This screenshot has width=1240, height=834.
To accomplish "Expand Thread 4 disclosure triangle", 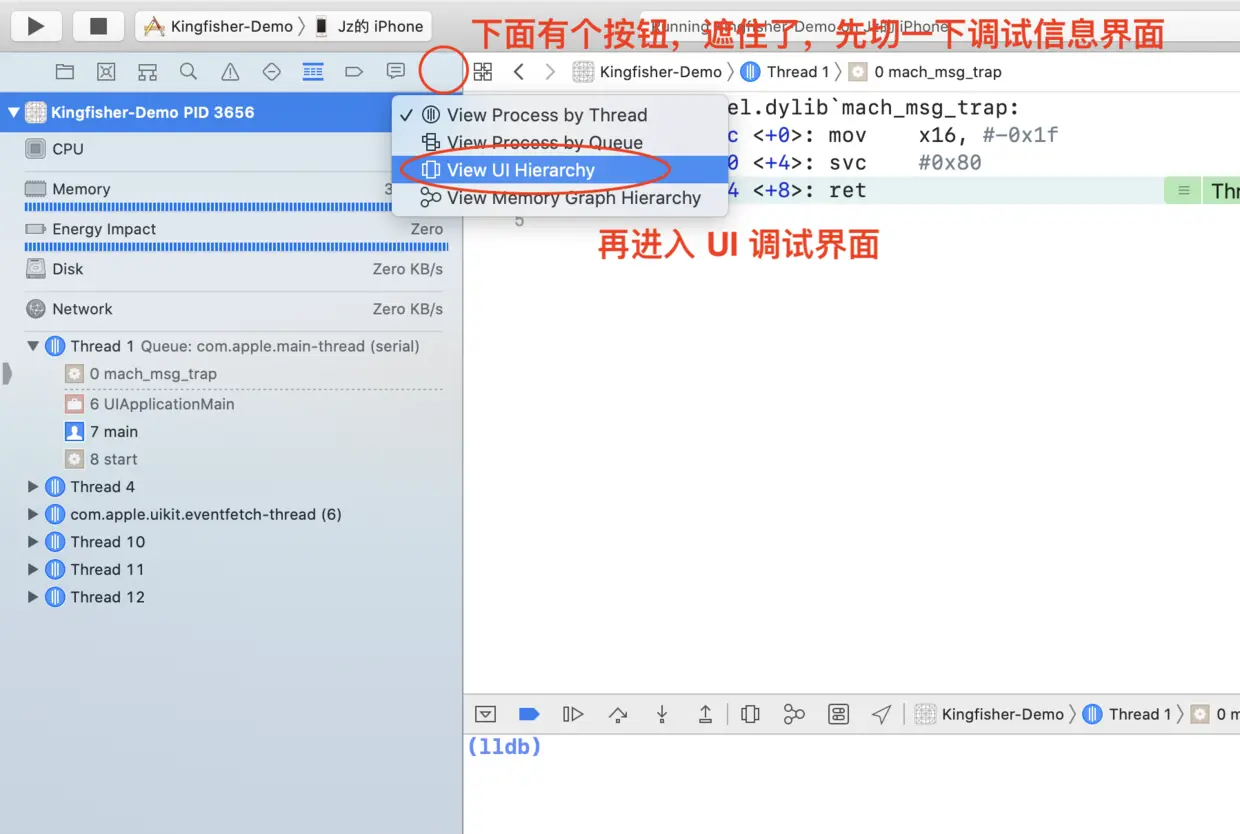I will (x=33, y=487).
